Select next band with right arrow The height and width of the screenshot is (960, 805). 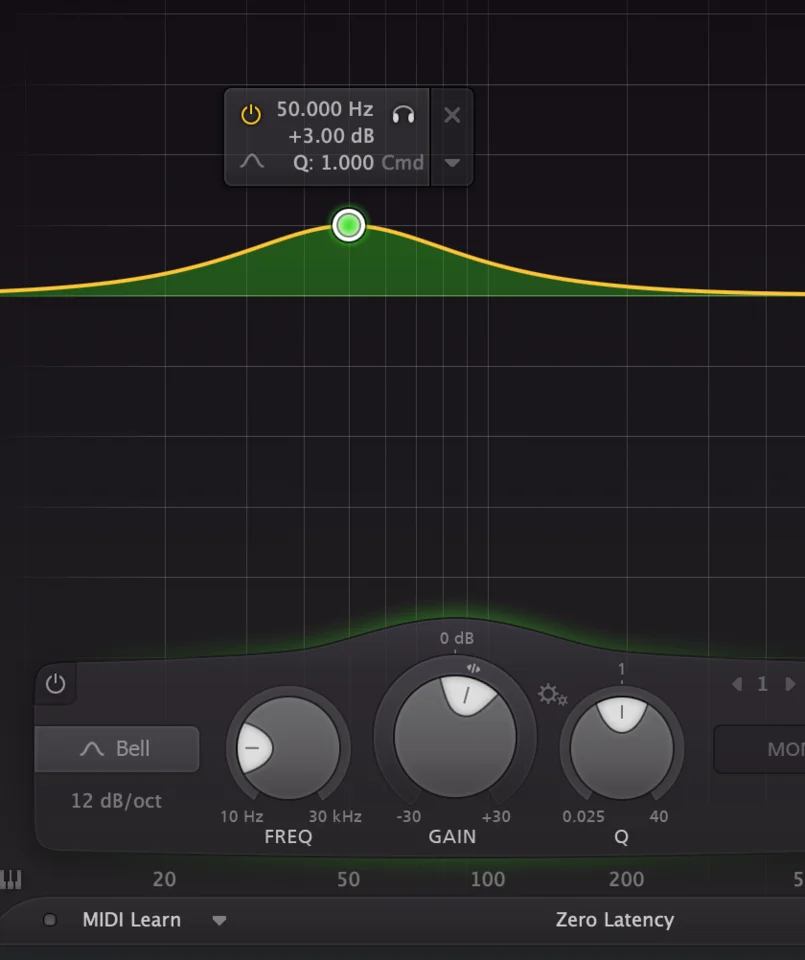[790, 685]
